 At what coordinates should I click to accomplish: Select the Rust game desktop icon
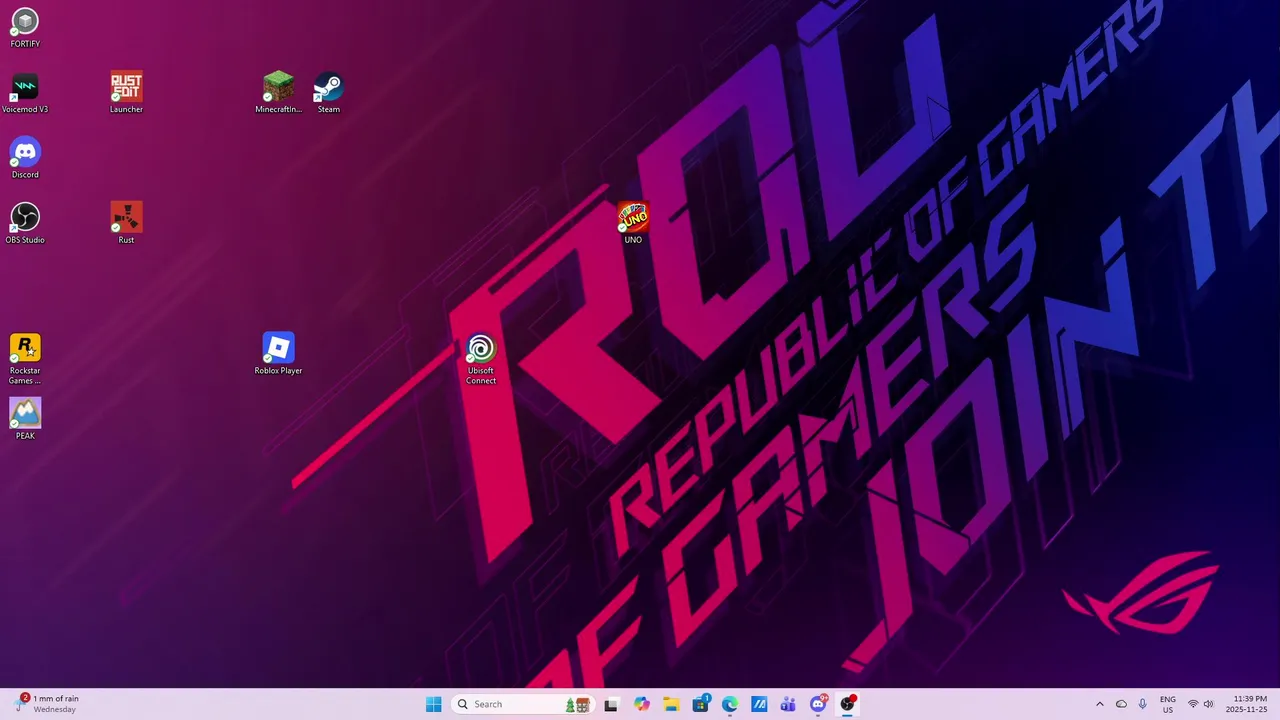[126, 224]
